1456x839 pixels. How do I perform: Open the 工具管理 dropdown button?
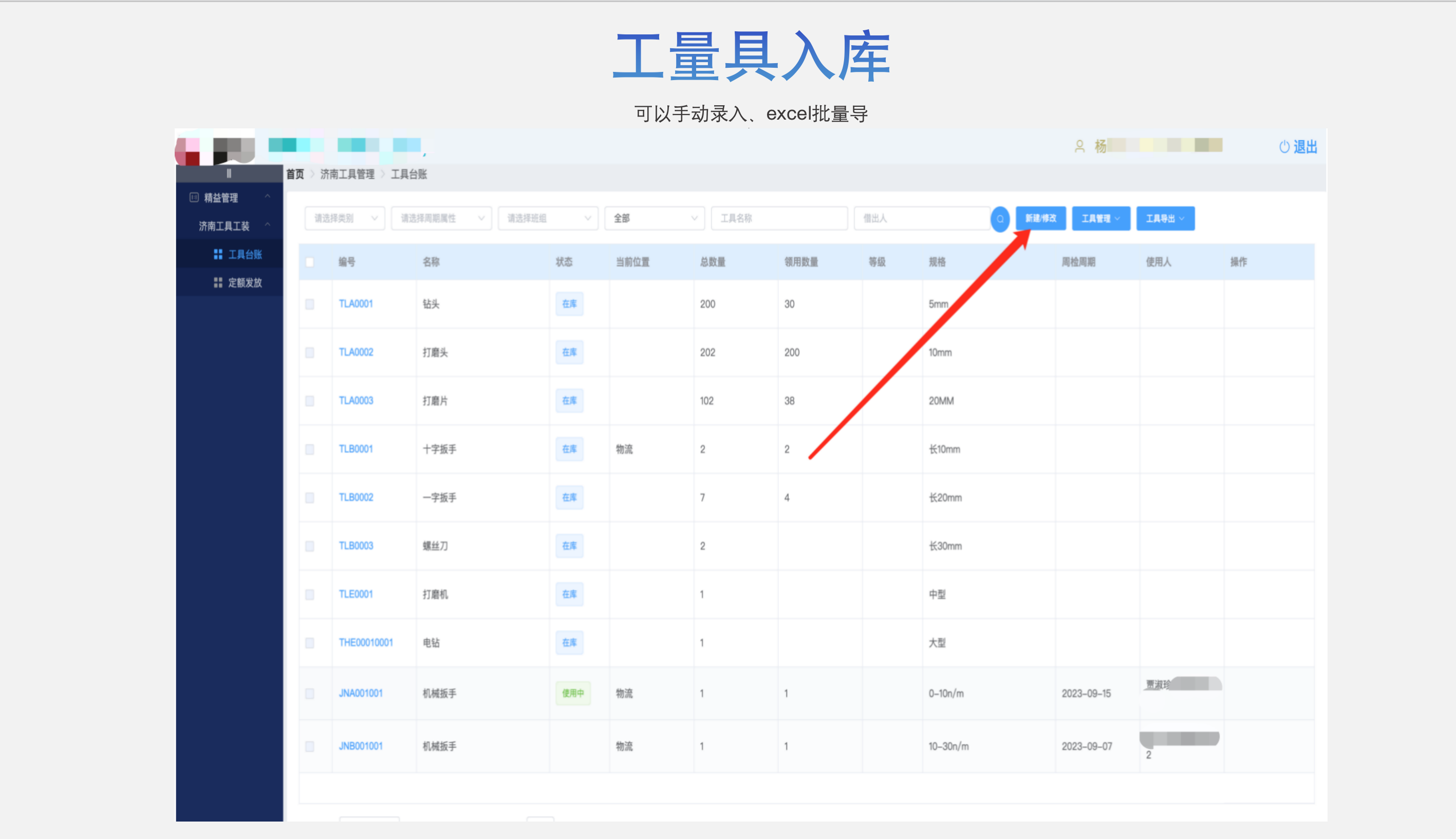pos(1100,218)
